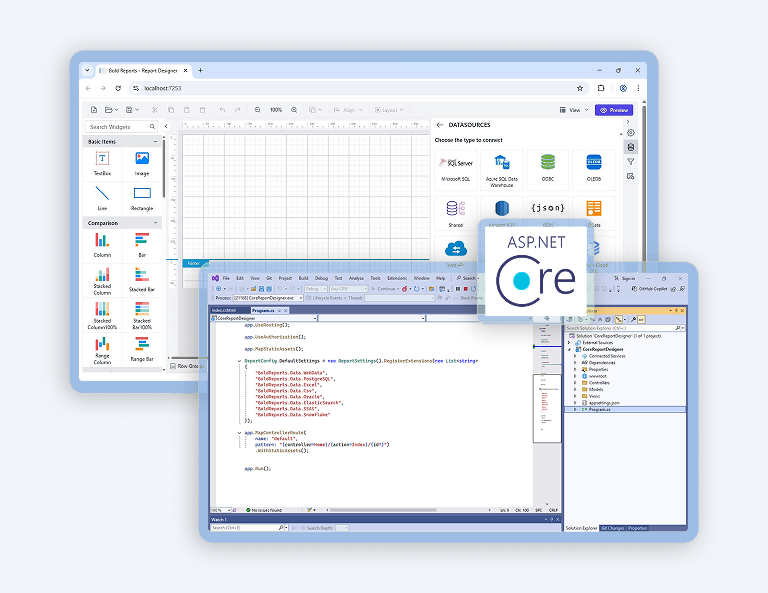Screen dimensions: 768x593
Task: Open the Properties gear icon in right sidebar
Action: pos(631,133)
